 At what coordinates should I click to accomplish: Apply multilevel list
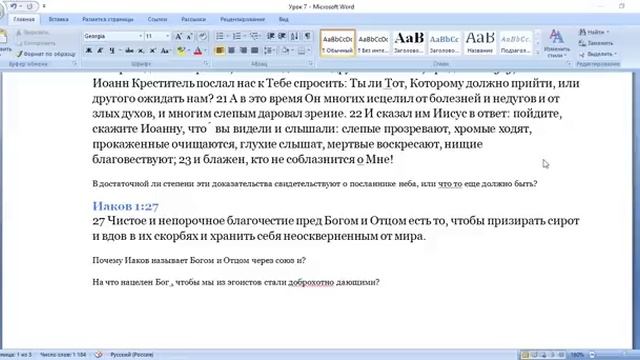(x=253, y=36)
